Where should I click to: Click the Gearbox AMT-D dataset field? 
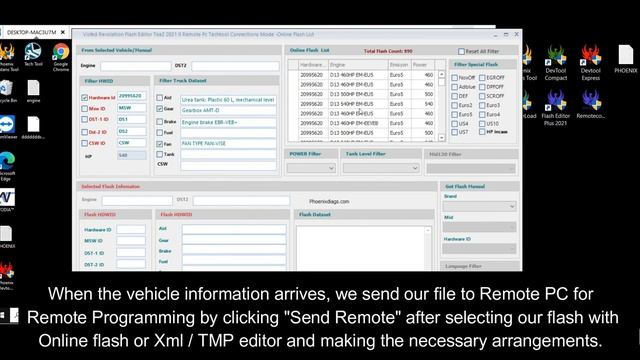[x=228, y=111]
